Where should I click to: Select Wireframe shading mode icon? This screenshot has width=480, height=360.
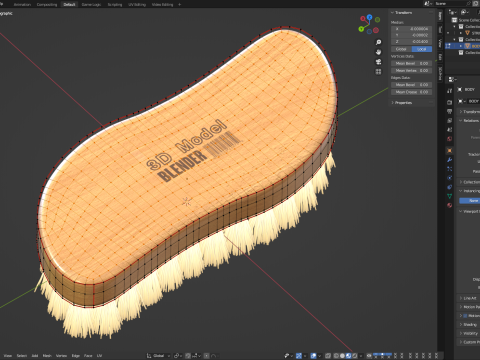336,356
